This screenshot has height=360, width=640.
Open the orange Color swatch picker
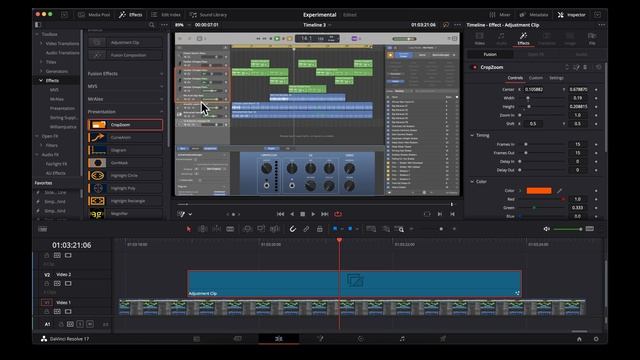539,191
